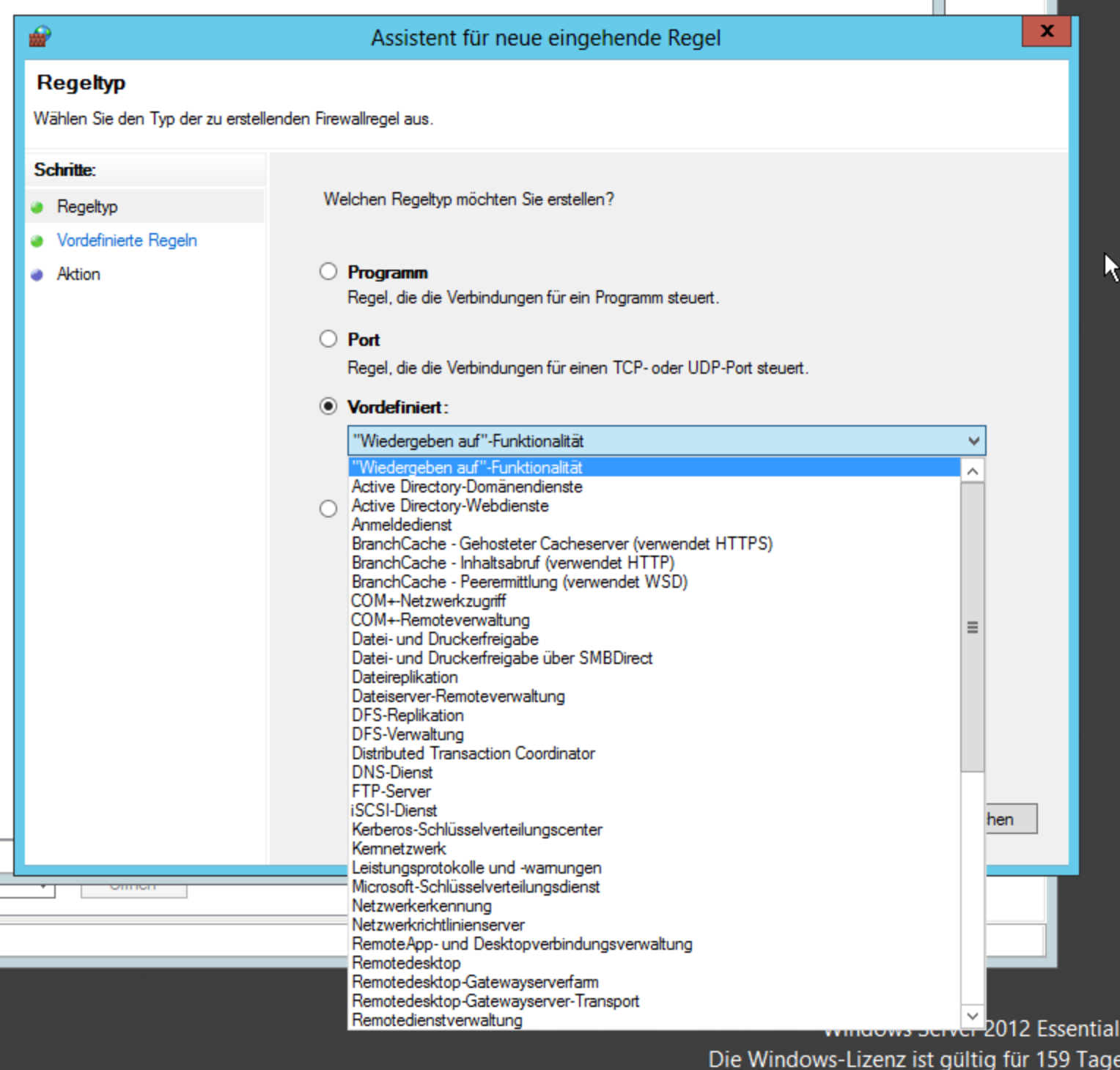1120x1070 pixels.
Task: Choose Datei- und Druckerfreigabe from the list
Action: (x=445, y=639)
